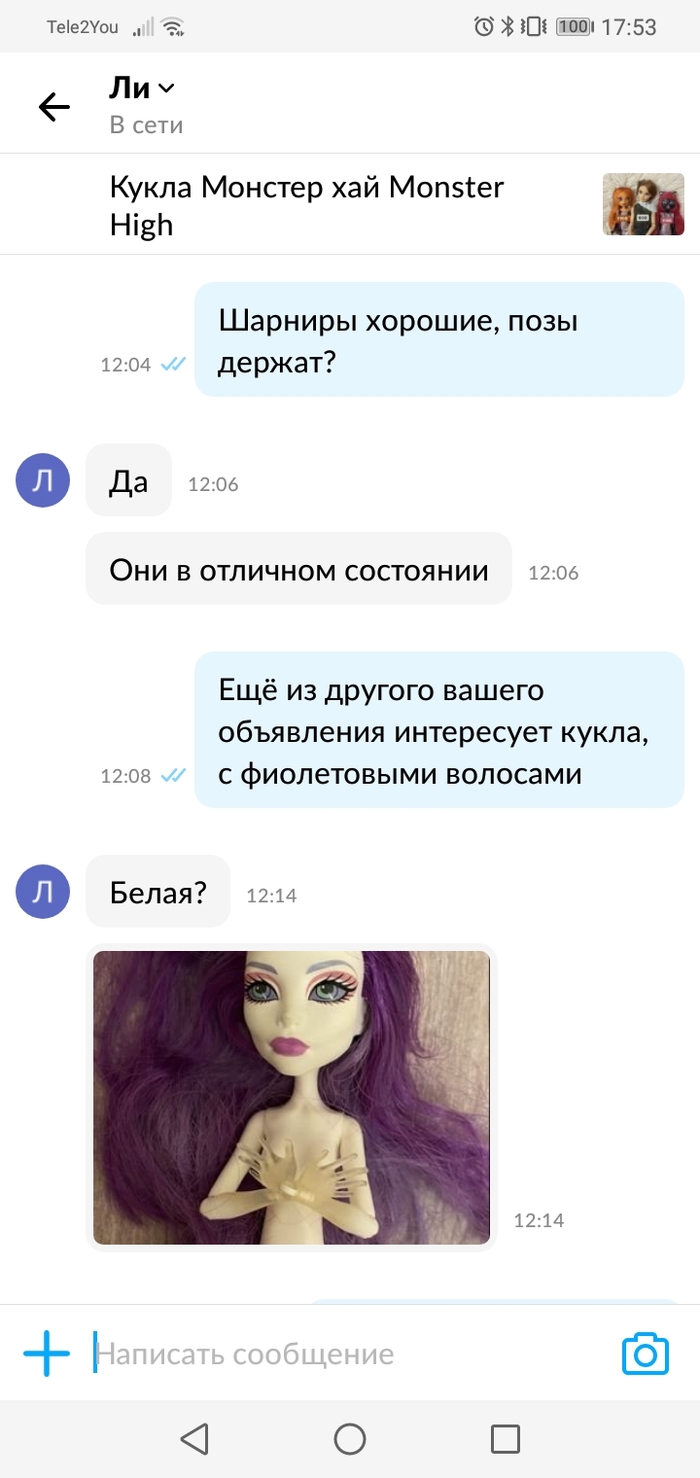
Task: Tap the Л avatar beside "Да" message
Action: click(x=43, y=481)
